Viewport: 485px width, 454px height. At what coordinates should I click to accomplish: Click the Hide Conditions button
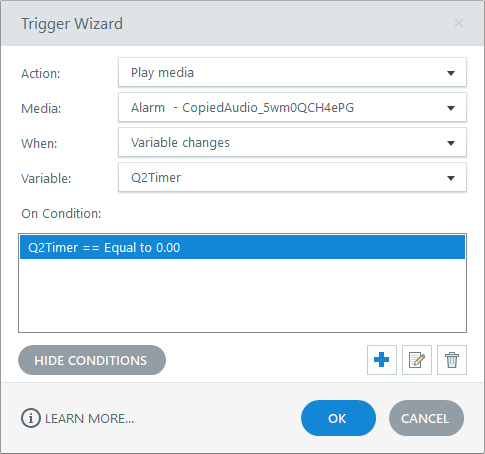click(92, 360)
